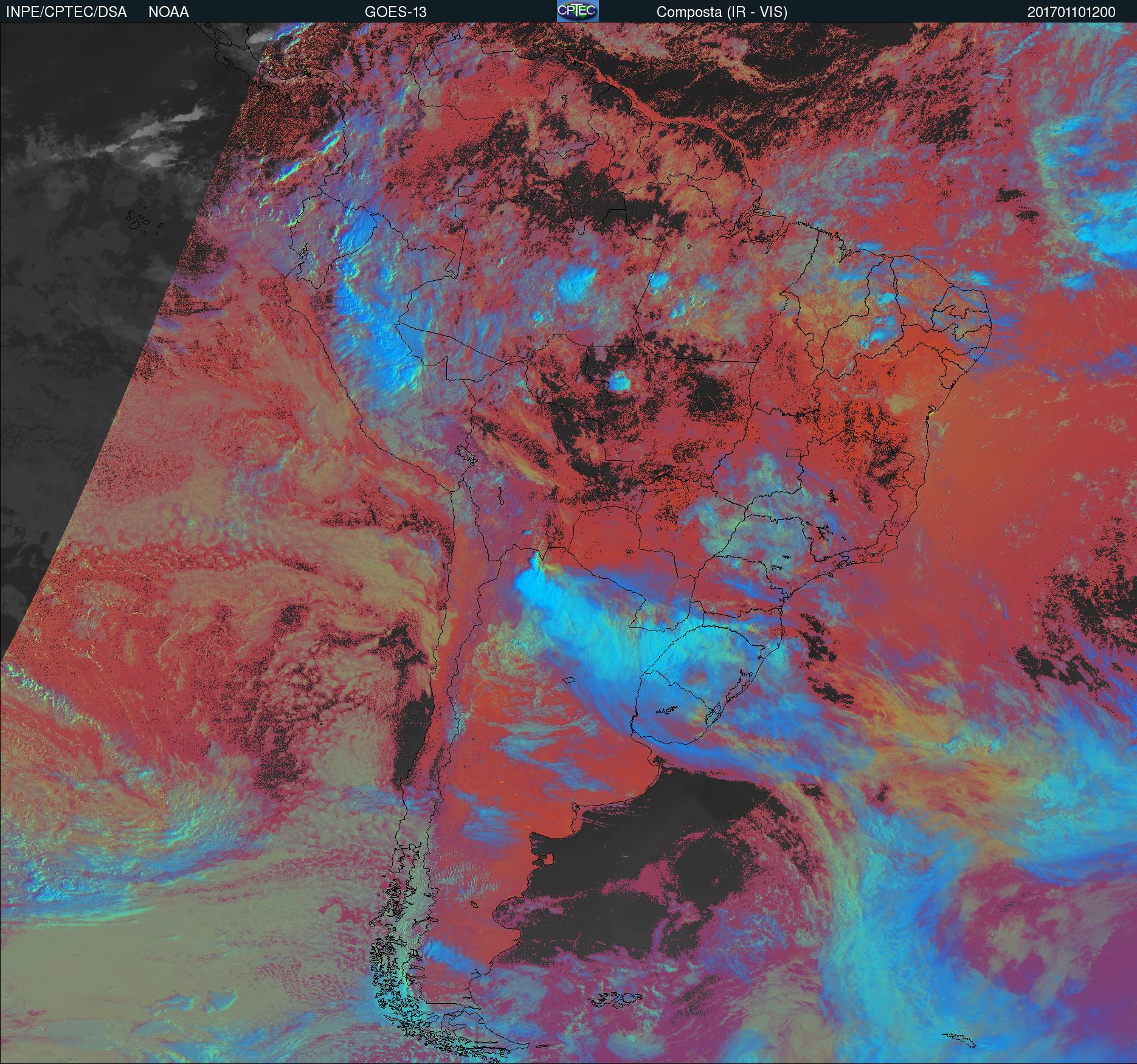The image size is (1137, 1064).
Task: Click the NOAA label in the header
Action: [x=168, y=12]
